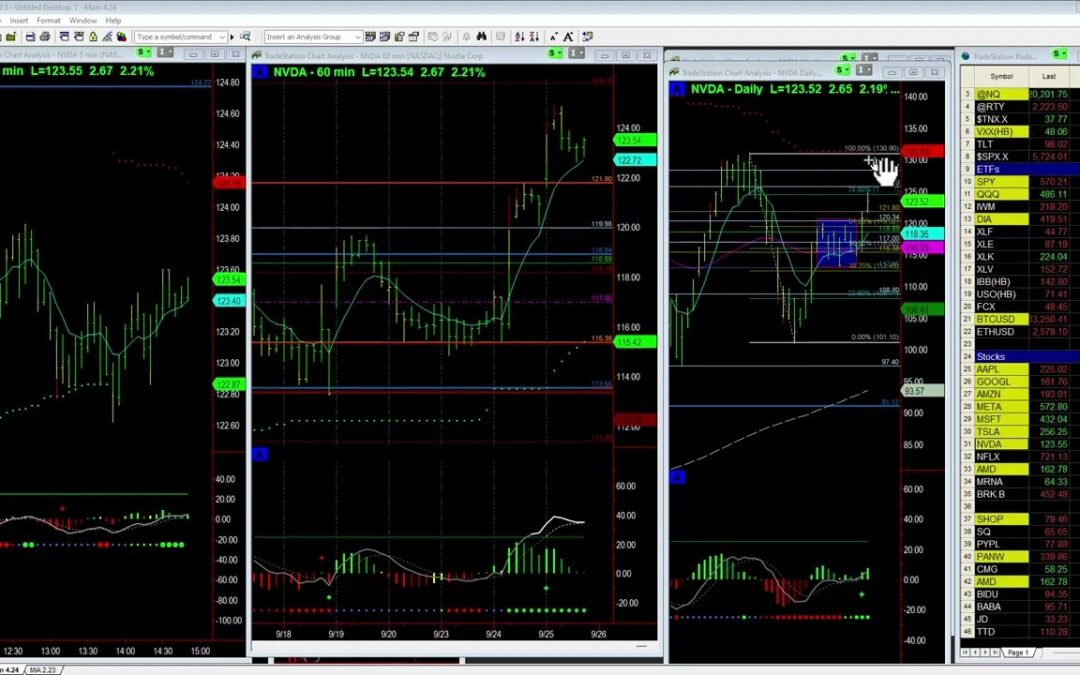This screenshot has height=675, width=1080.
Task: Select the NVDA row in RadarScreen
Action: [1019, 444]
